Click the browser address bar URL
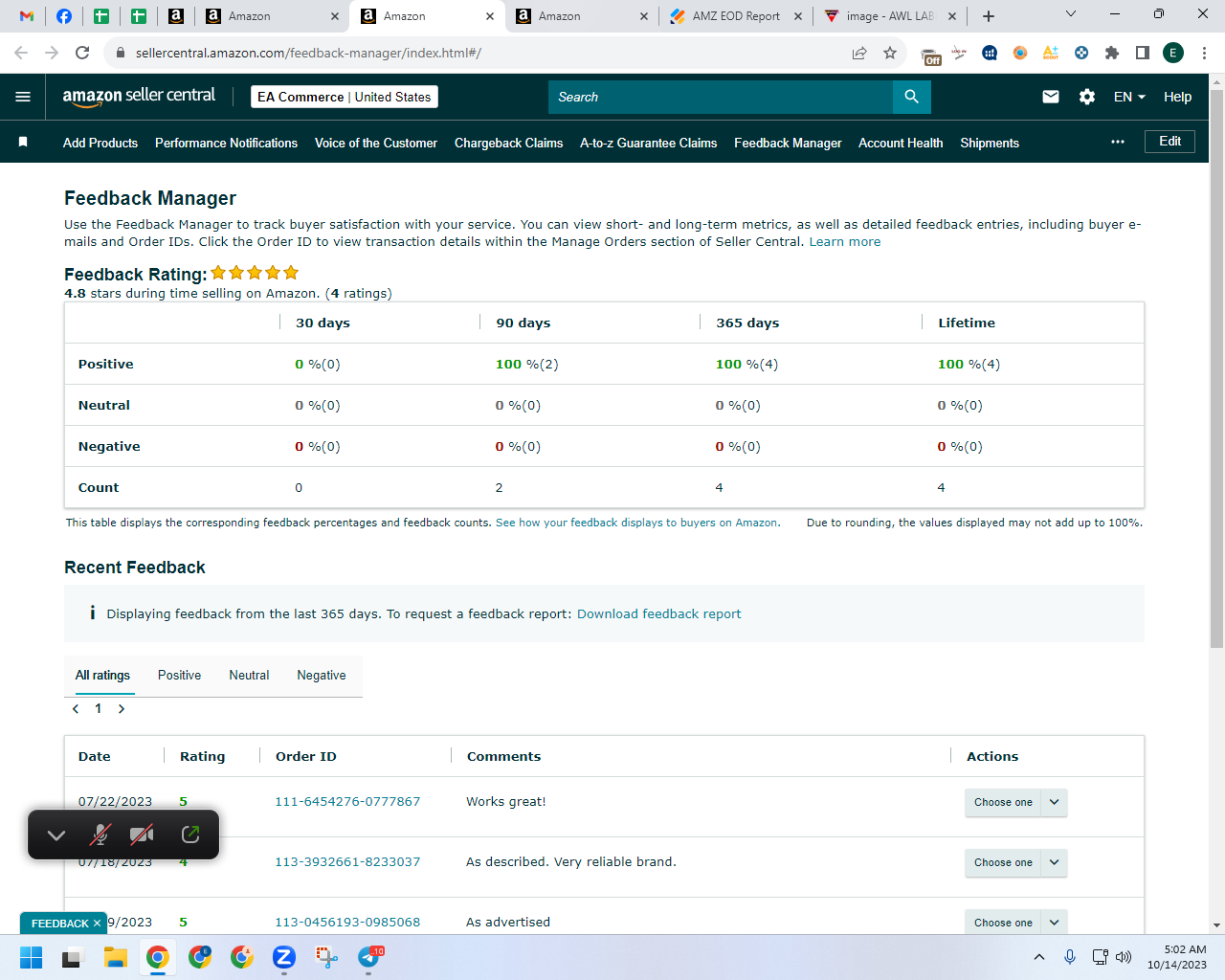Screen dimensions: 1225x980 coord(308,53)
